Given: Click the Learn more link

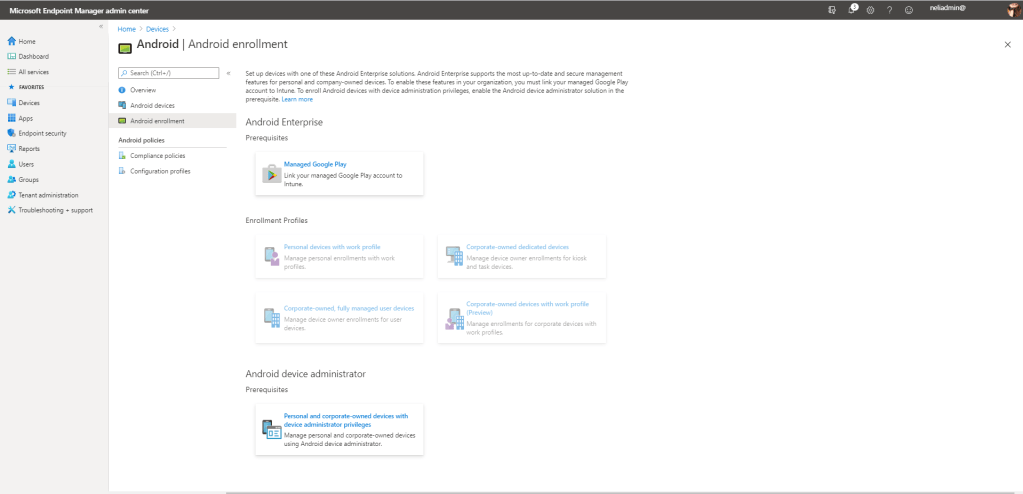Looking at the screenshot, I should coord(297,99).
